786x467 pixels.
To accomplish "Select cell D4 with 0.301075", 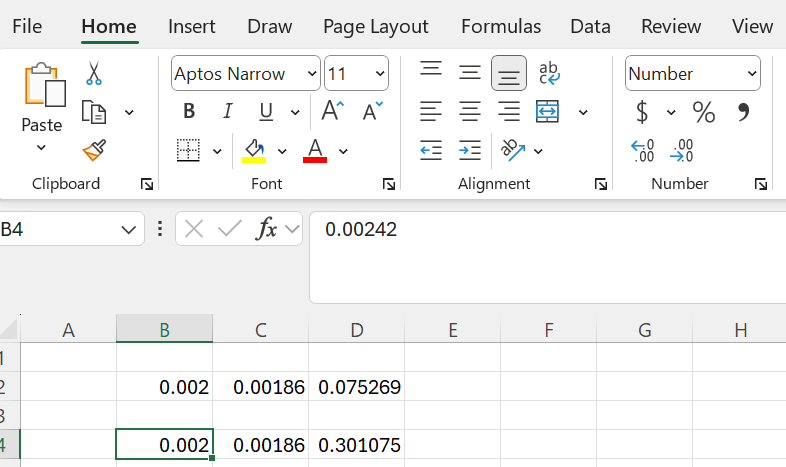I will click(356, 444).
